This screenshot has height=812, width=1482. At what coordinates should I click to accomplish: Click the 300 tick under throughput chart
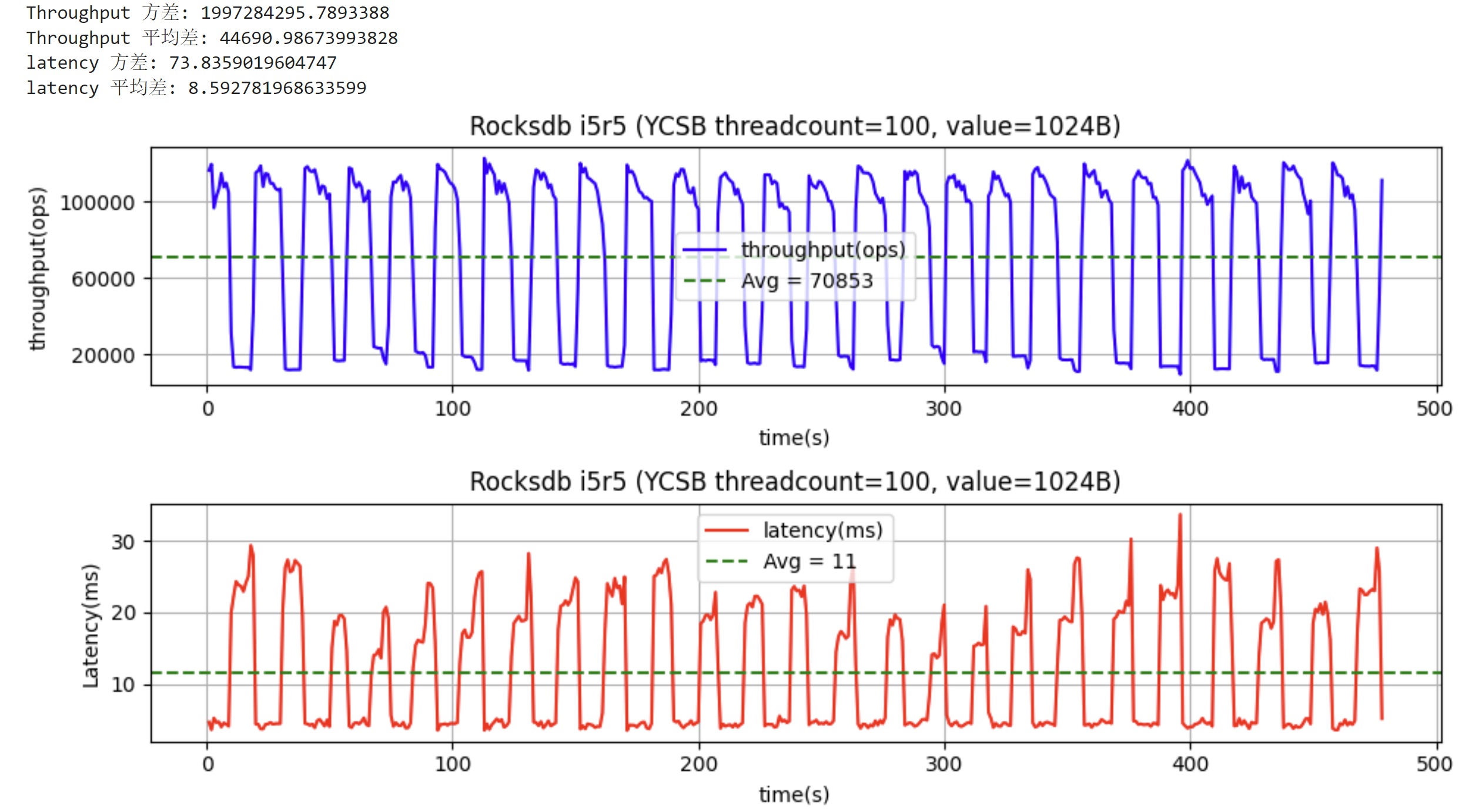[944, 408]
